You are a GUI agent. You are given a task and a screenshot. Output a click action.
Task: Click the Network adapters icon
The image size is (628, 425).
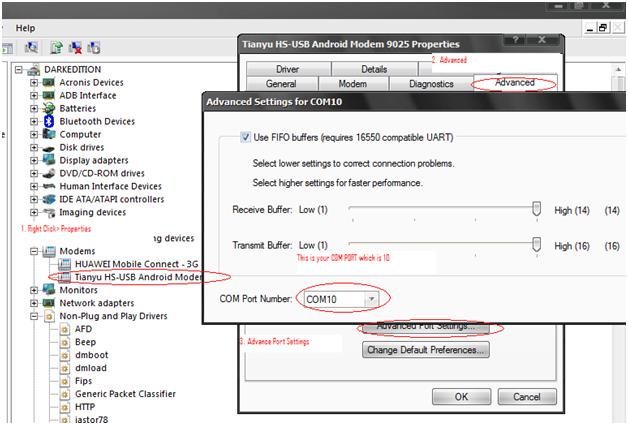[49, 303]
